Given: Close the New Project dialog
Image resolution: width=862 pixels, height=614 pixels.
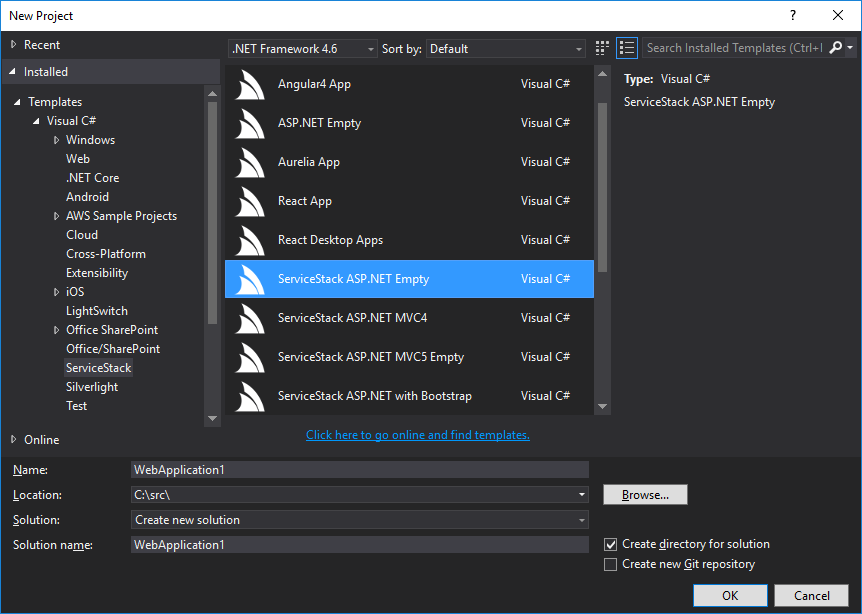Looking at the screenshot, I should click(x=838, y=15).
